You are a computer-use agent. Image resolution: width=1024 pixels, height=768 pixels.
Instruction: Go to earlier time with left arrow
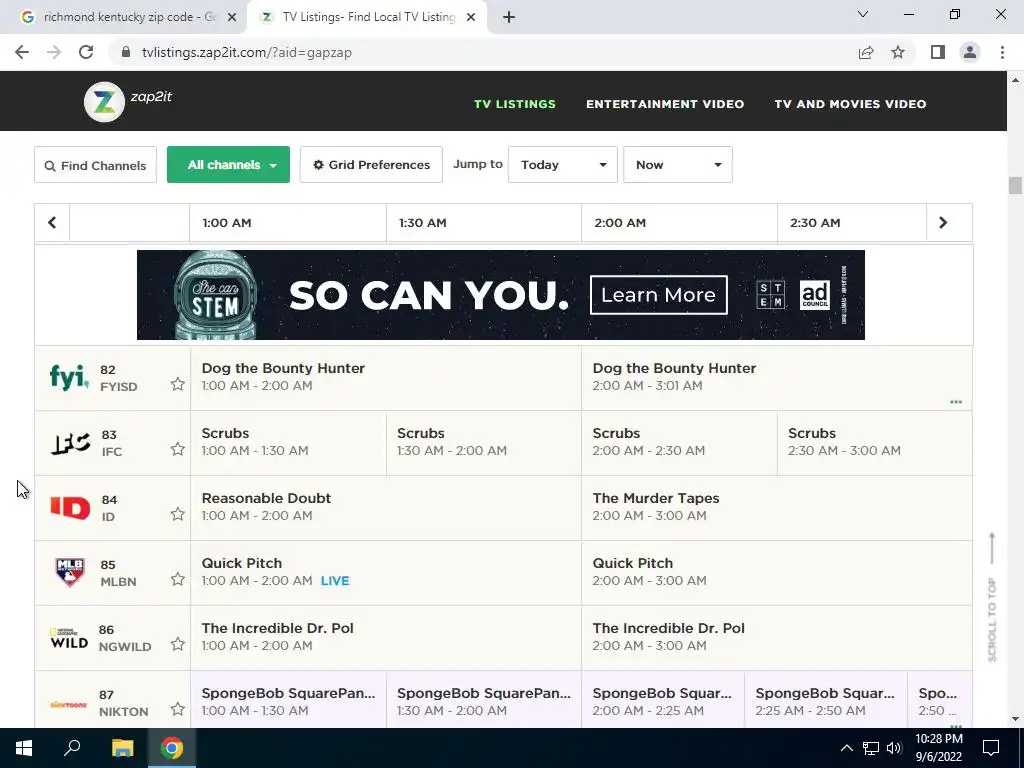pyautogui.click(x=52, y=223)
